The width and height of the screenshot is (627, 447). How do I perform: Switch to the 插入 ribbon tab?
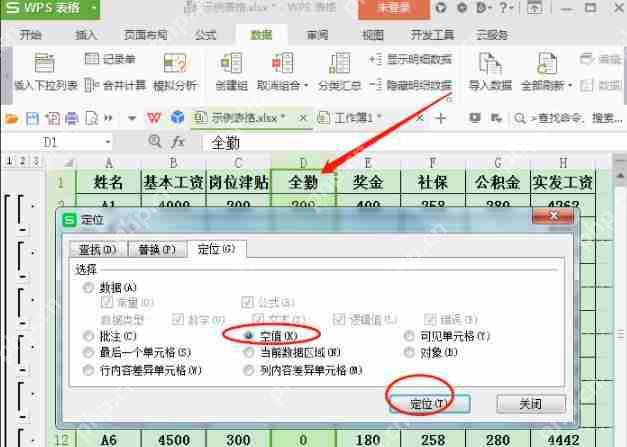click(x=86, y=35)
